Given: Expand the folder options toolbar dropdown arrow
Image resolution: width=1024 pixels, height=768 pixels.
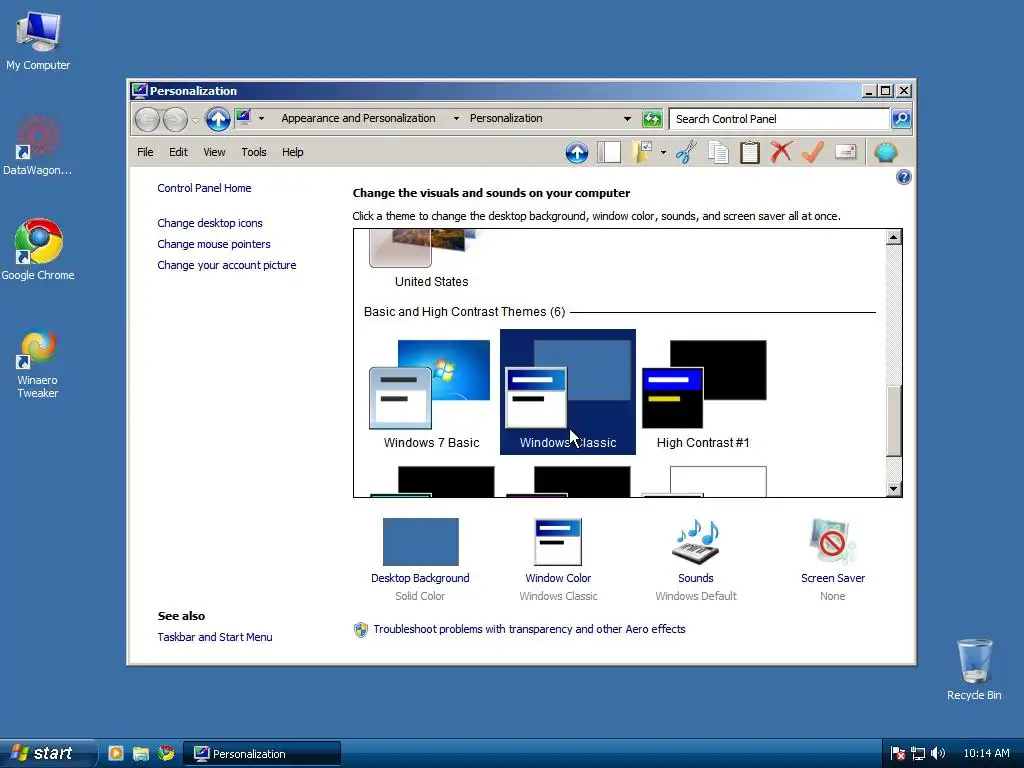Looking at the screenshot, I should click(x=664, y=153).
